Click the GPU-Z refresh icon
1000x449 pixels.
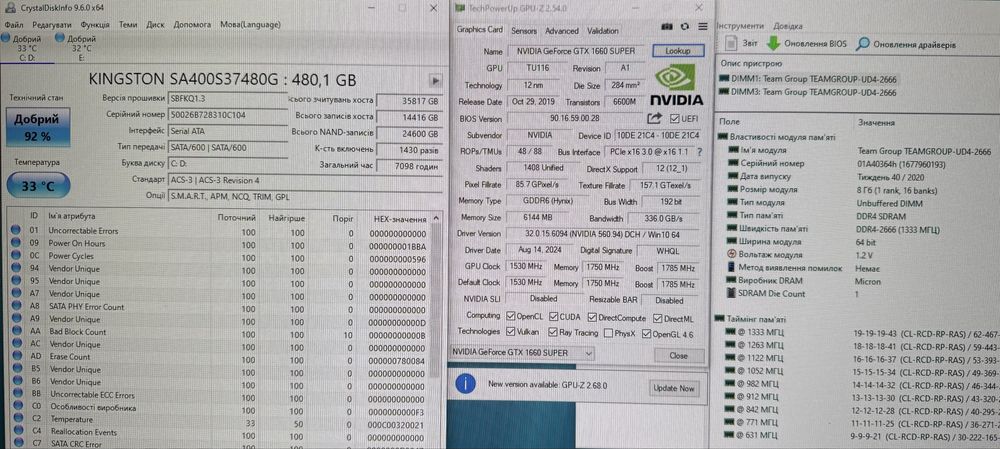coord(685,27)
